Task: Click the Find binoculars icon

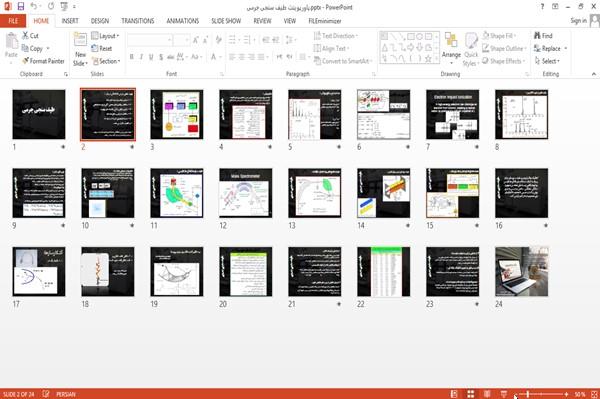Action: (538, 36)
